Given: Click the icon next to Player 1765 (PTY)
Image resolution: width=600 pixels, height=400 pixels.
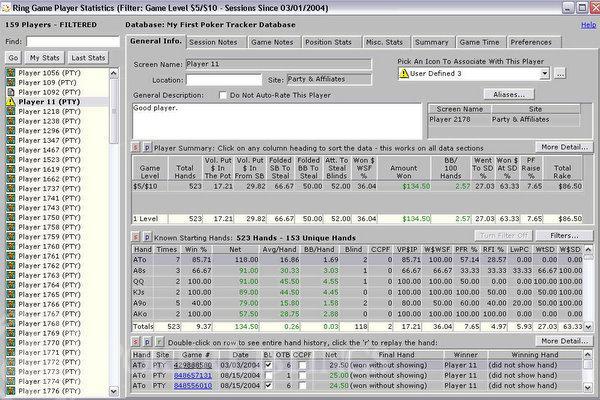Looking at the screenshot, I should click(11, 294).
